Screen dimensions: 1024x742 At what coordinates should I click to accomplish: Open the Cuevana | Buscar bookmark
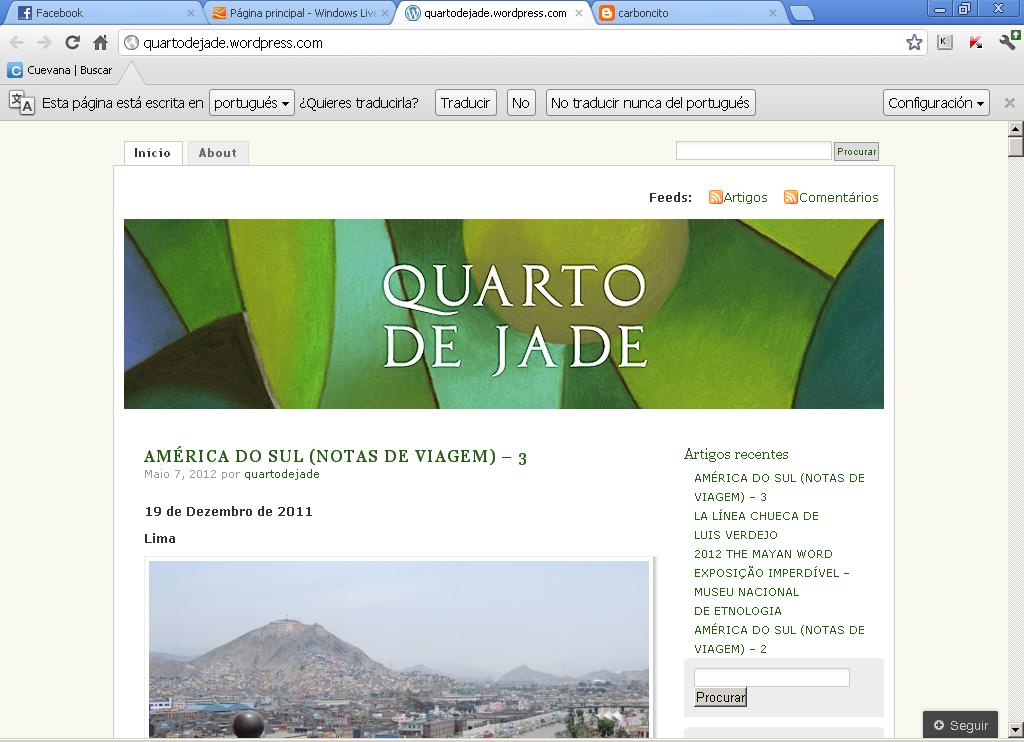pos(60,70)
